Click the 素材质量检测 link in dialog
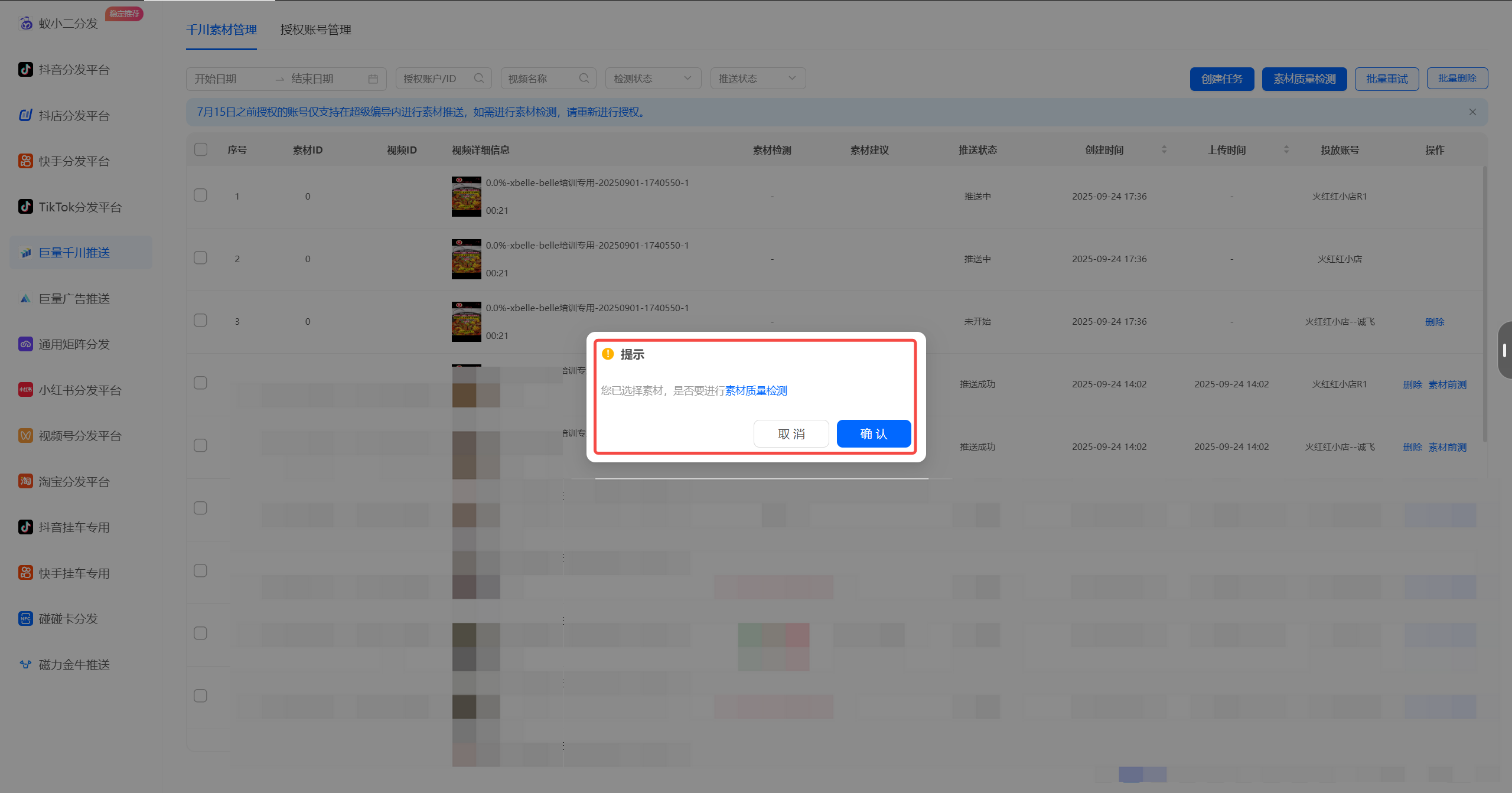 pyautogui.click(x=756, y=390)
